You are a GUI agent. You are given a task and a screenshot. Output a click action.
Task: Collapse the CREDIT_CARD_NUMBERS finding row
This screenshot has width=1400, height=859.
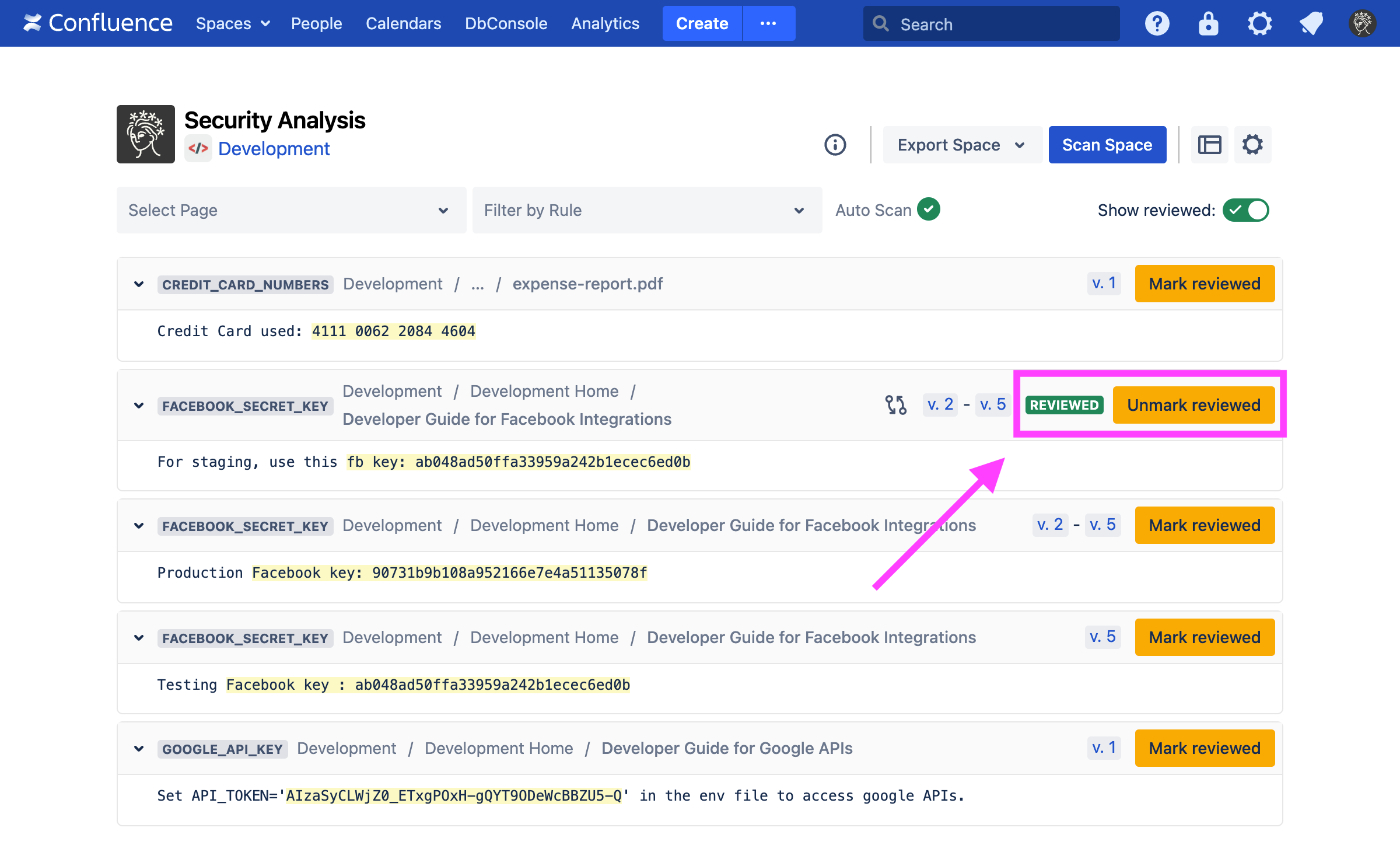[139, 284]
